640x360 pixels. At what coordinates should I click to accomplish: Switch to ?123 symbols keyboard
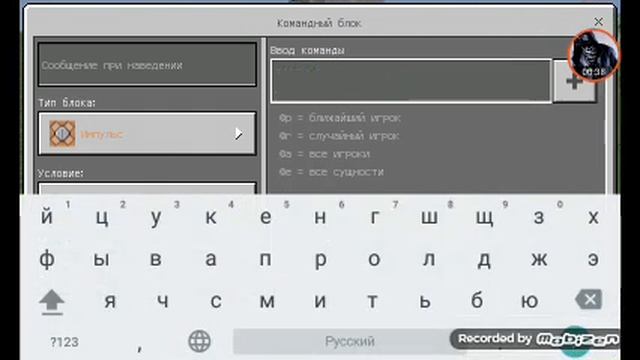click(x=64, y=342)
